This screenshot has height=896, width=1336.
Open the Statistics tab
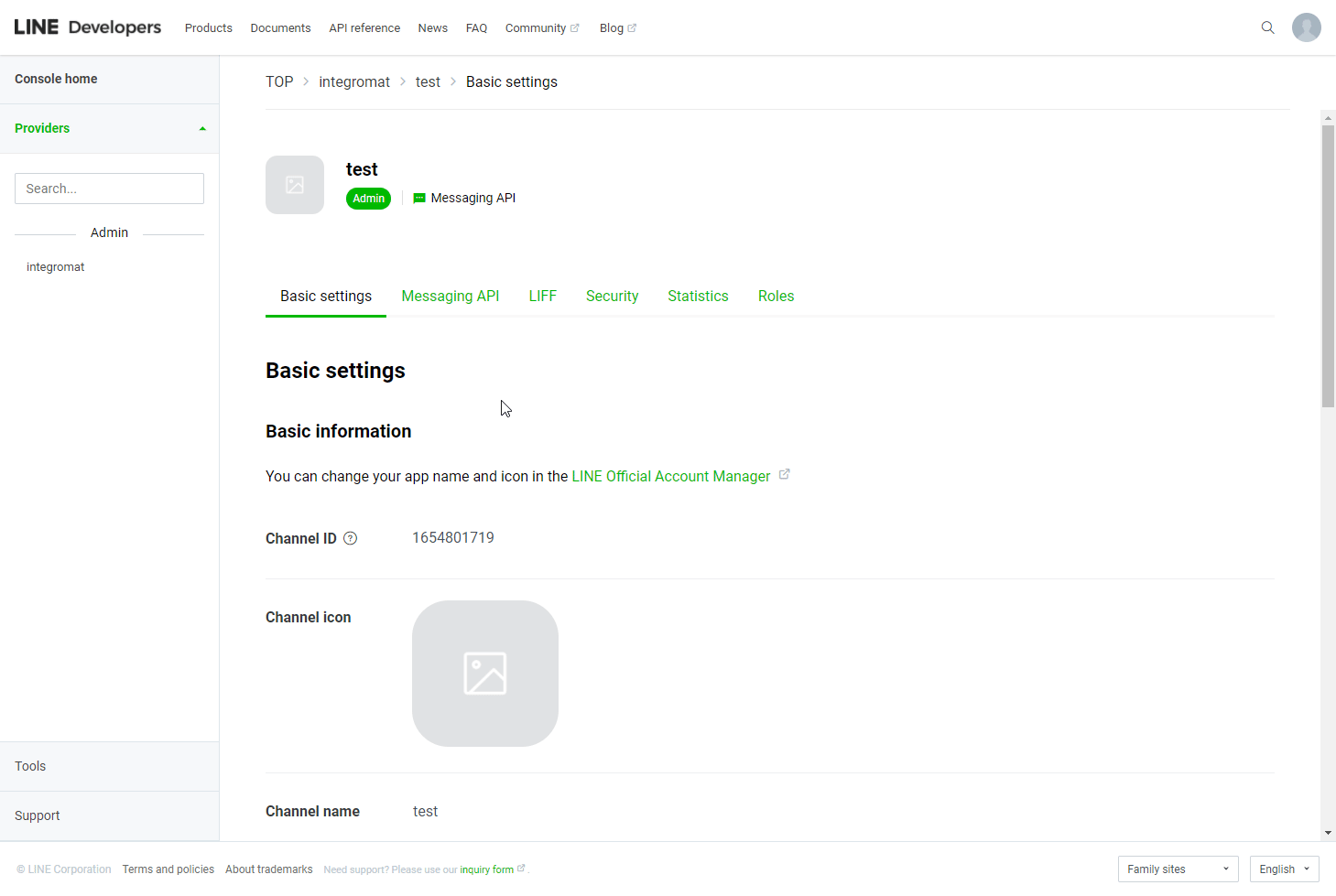click(x=698, y=297)
